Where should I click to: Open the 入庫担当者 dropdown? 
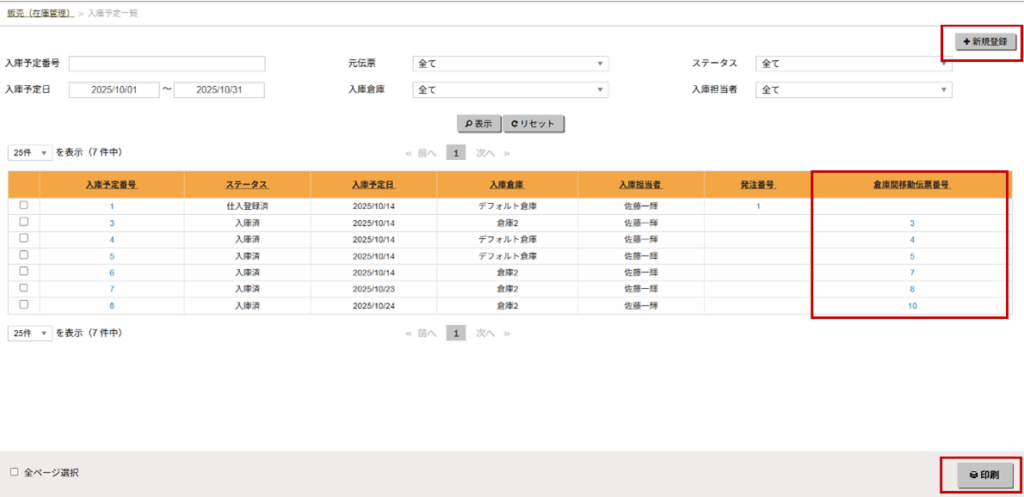coord(853,90)
